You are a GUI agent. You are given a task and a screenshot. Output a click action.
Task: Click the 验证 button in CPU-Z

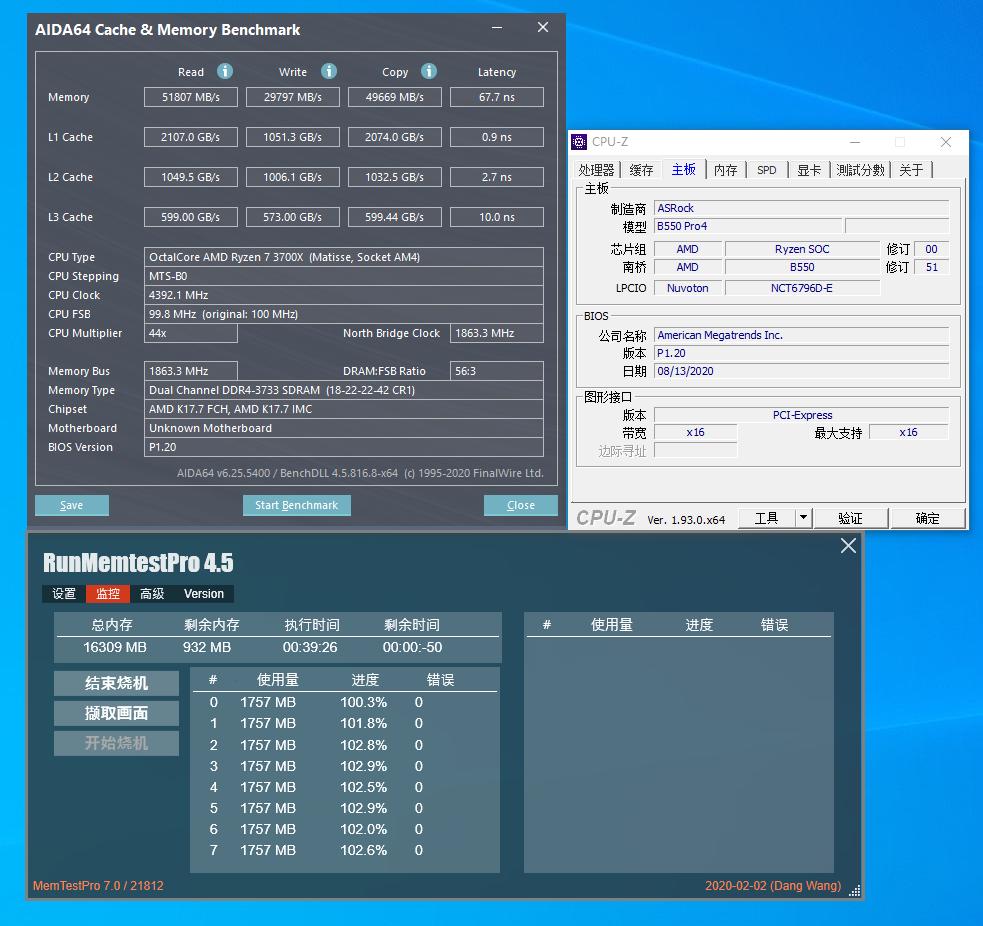(851, 518)
